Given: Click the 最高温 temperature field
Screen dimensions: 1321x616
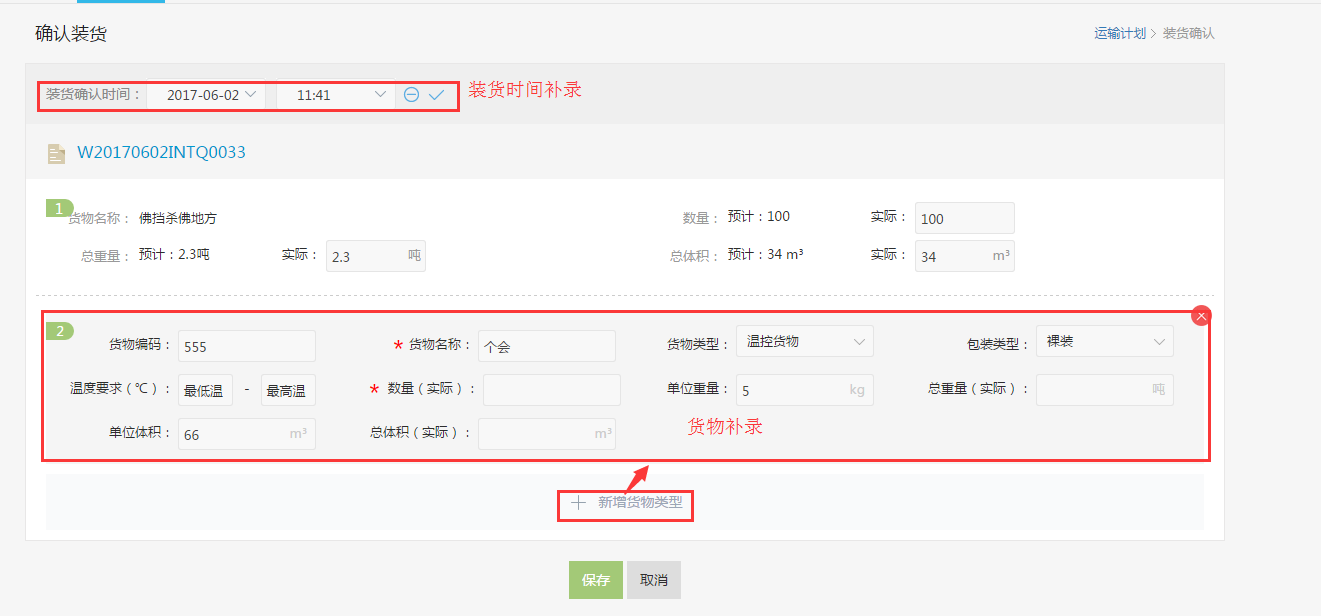Looking at the screenshot, I should (288, 390).
